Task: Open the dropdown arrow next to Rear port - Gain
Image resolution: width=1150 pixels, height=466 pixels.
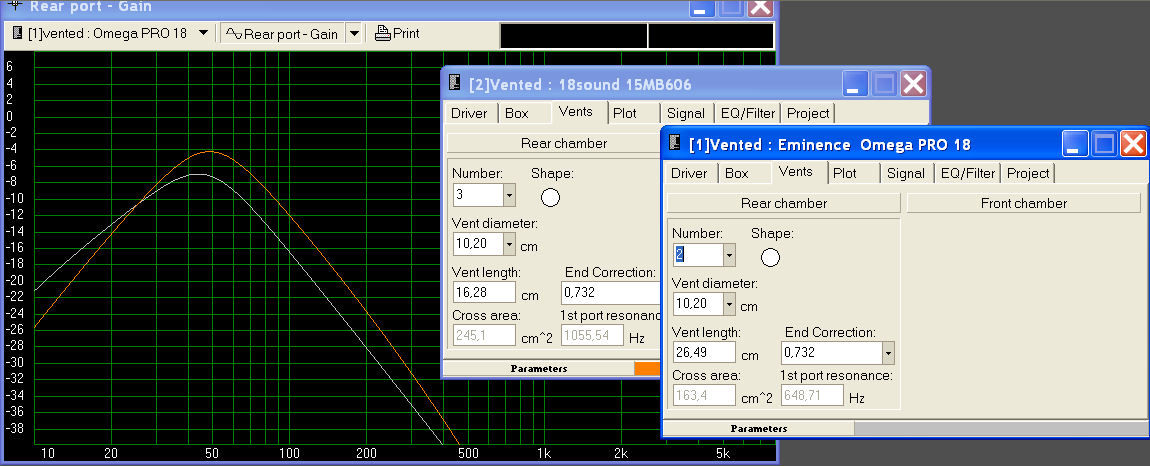Action: (354, 34)
